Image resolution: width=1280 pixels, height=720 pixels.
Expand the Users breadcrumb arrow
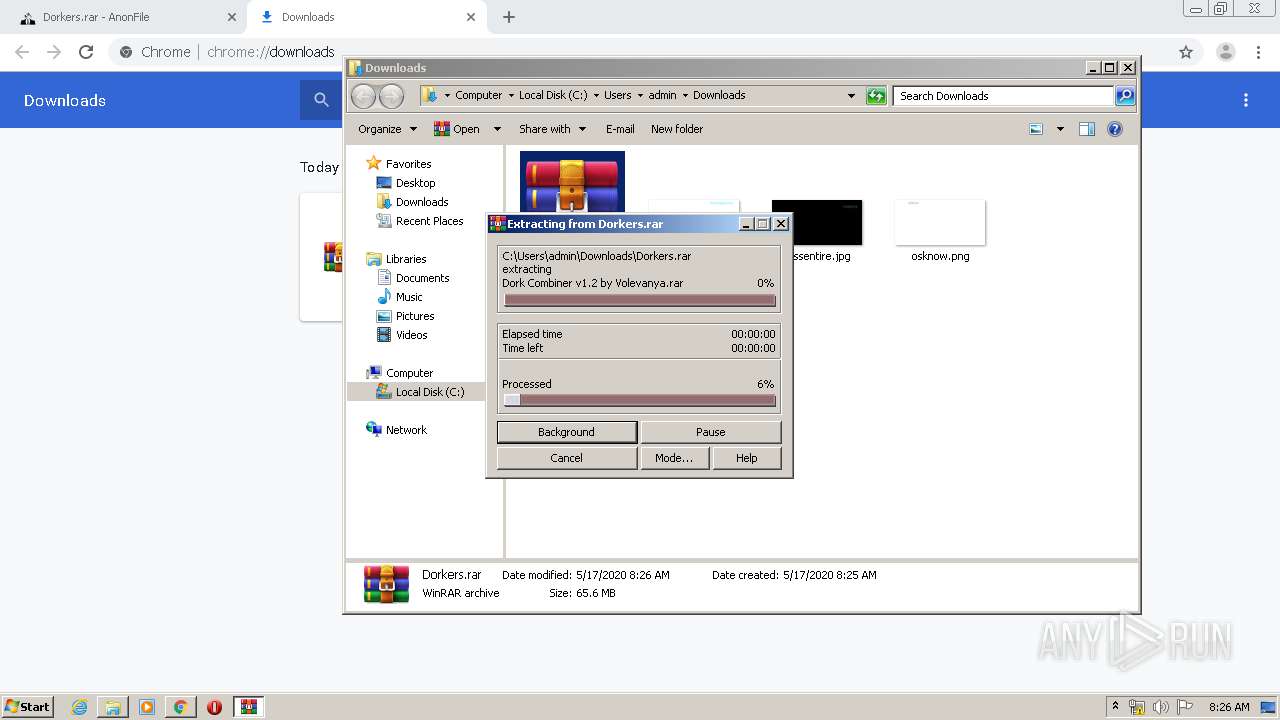click(x=640, y=96)
